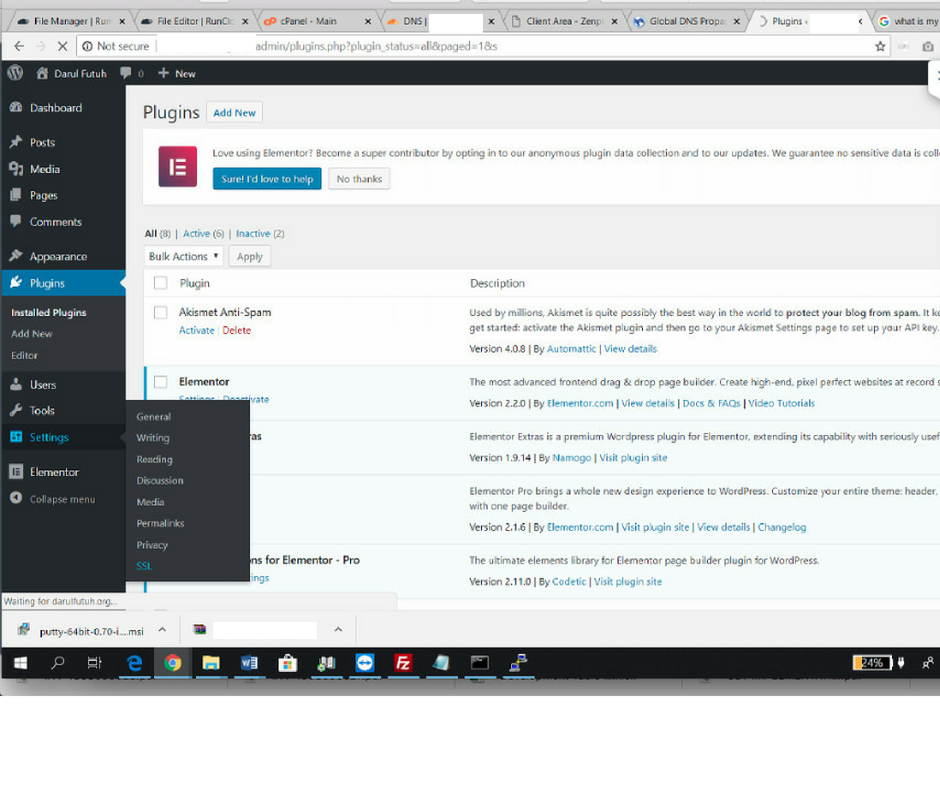
Task: Close the DNS browser tab
Action: pos(491,21)
